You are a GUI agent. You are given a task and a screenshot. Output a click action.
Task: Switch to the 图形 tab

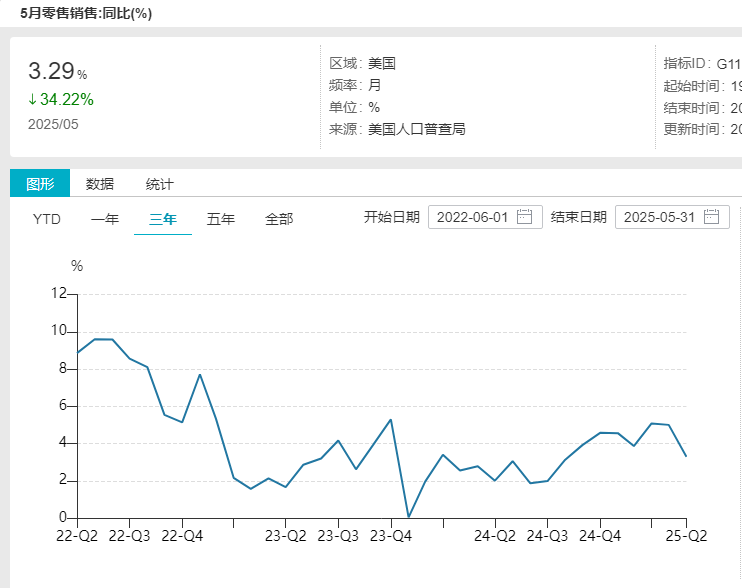pos(40,184)
